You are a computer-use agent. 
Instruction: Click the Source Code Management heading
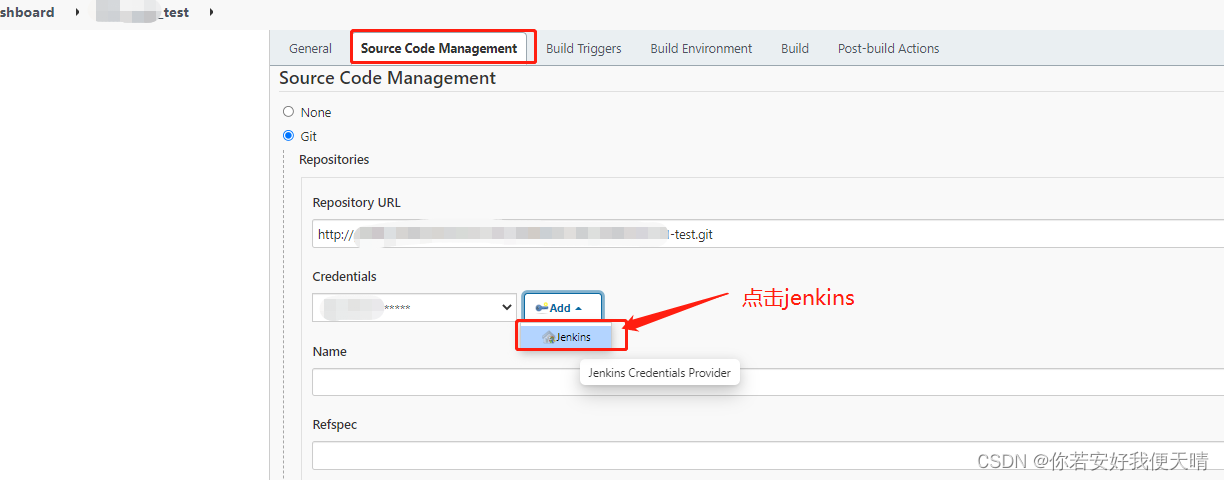pos(387,77)
